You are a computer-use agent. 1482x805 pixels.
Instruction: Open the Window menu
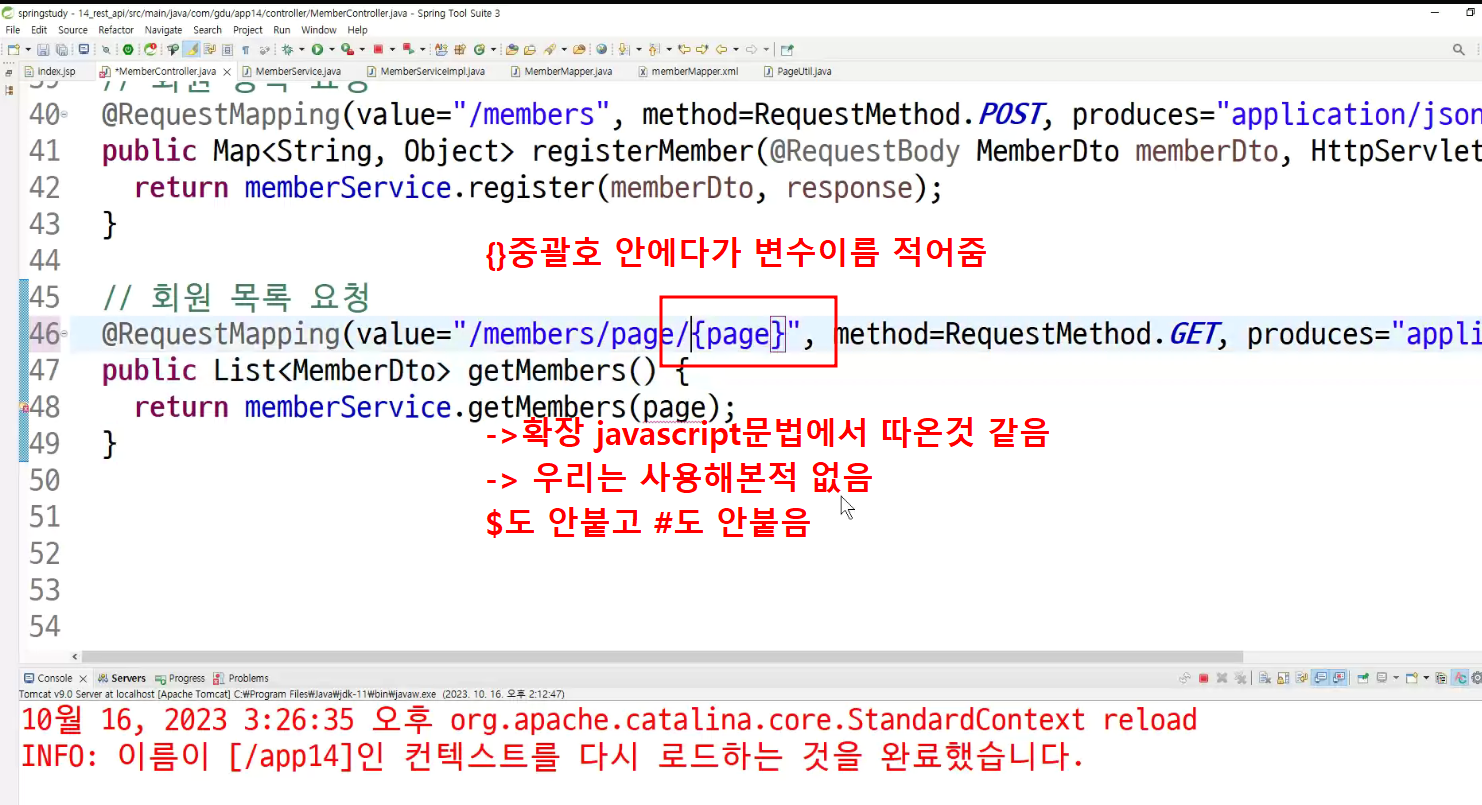click(319, 30)
